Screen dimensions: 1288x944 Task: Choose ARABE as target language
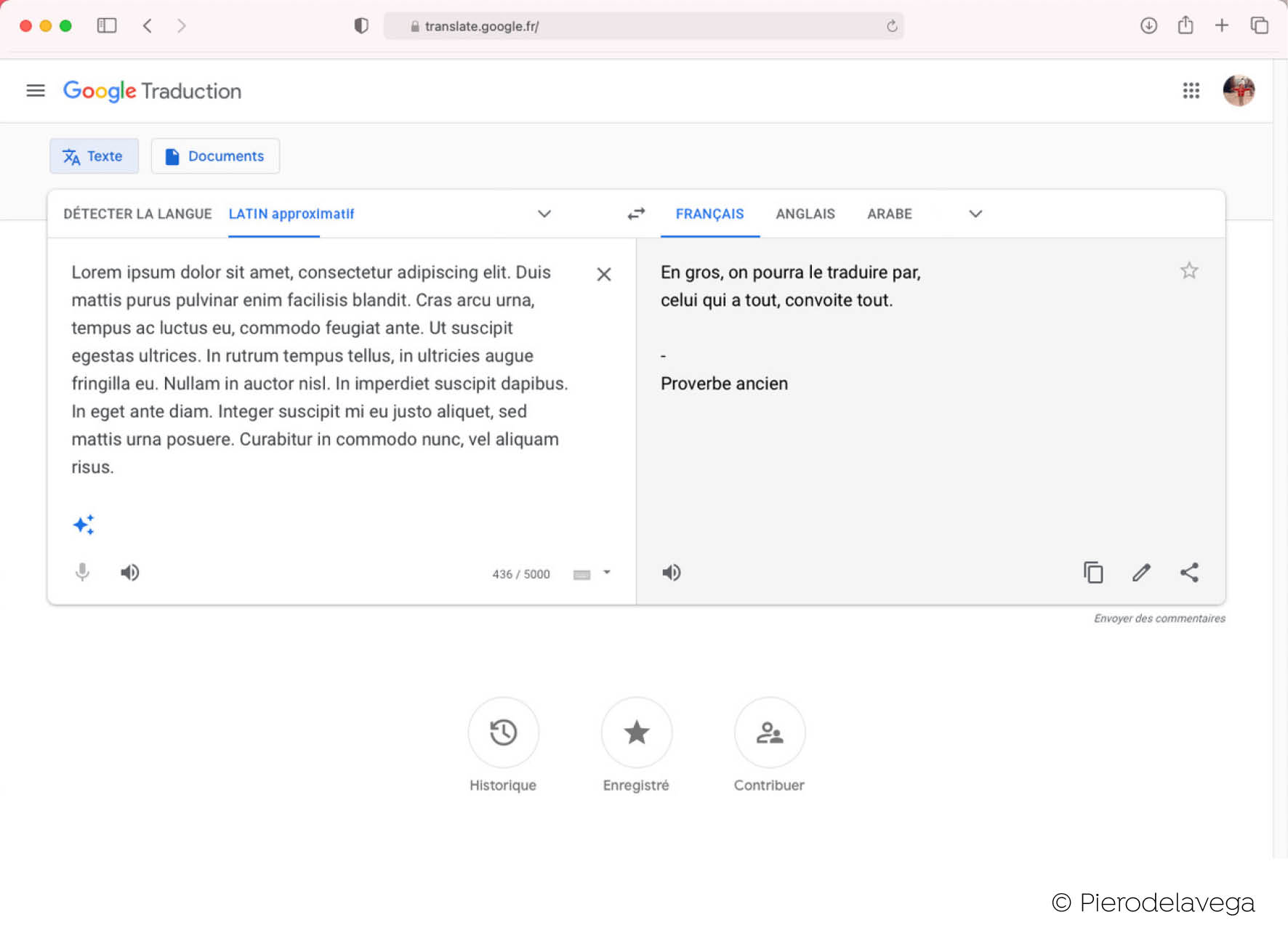click(x=890, y=214)
